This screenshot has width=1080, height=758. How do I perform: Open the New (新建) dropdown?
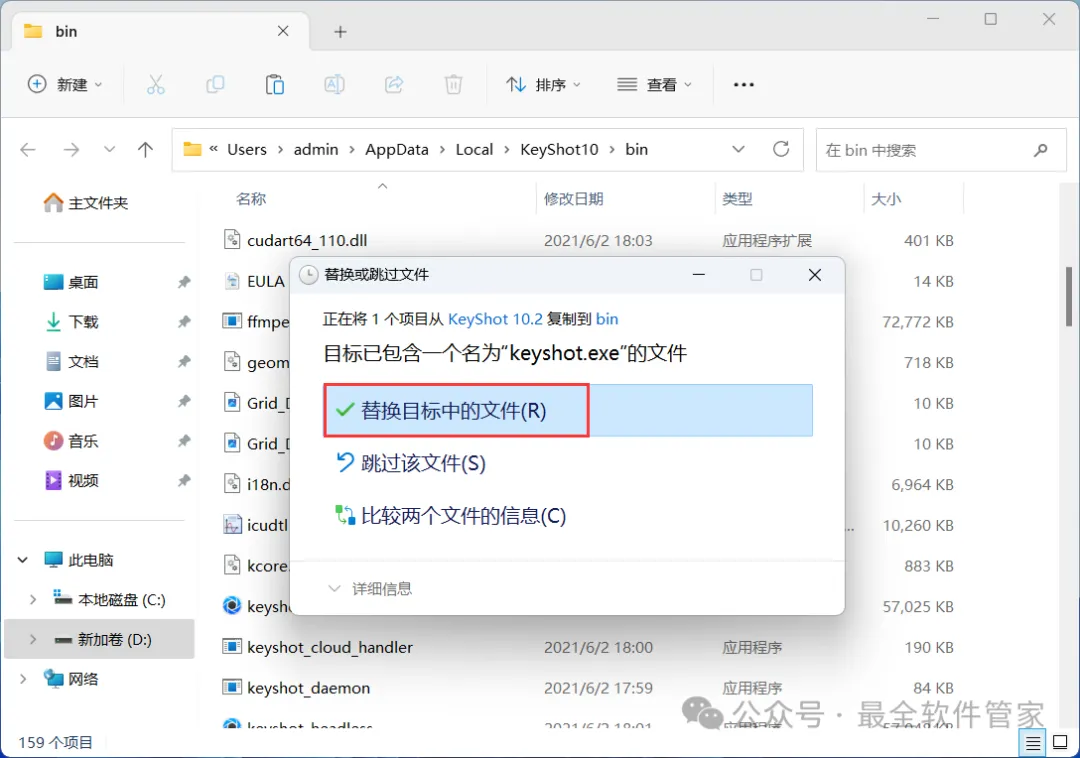(x=65, y=85)
